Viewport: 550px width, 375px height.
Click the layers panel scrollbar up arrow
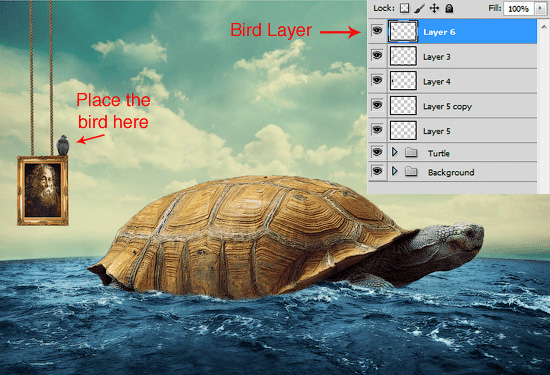(x=543, y=26)
